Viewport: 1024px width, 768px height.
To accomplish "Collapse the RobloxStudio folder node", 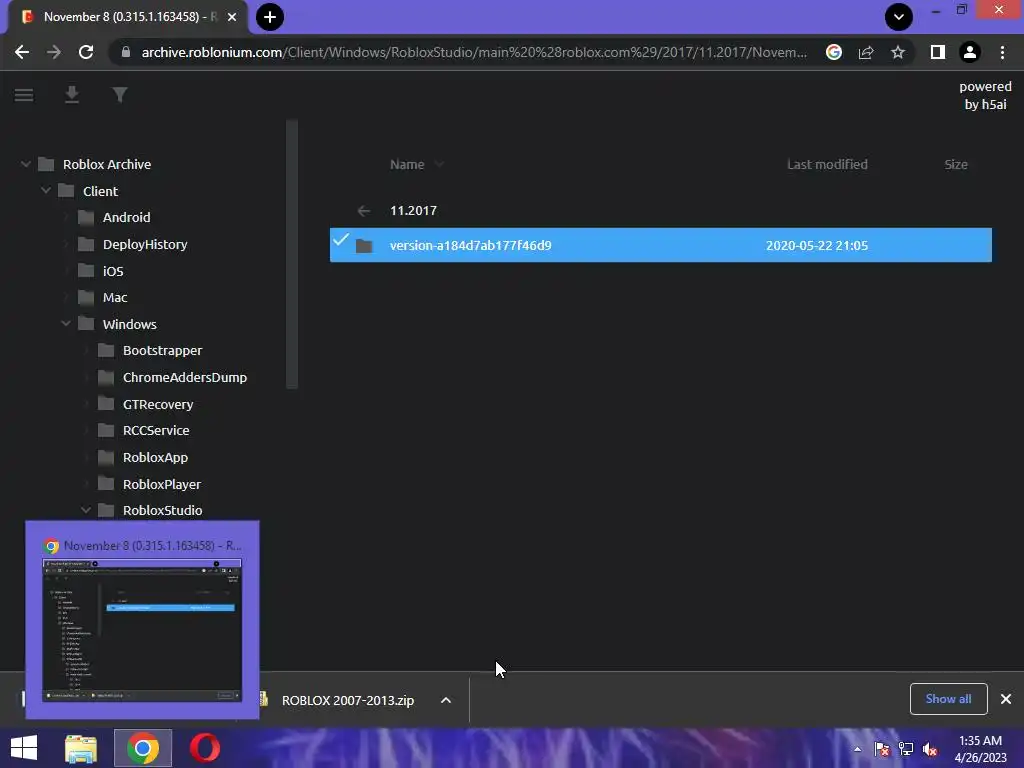I will (x=86, y=510).
